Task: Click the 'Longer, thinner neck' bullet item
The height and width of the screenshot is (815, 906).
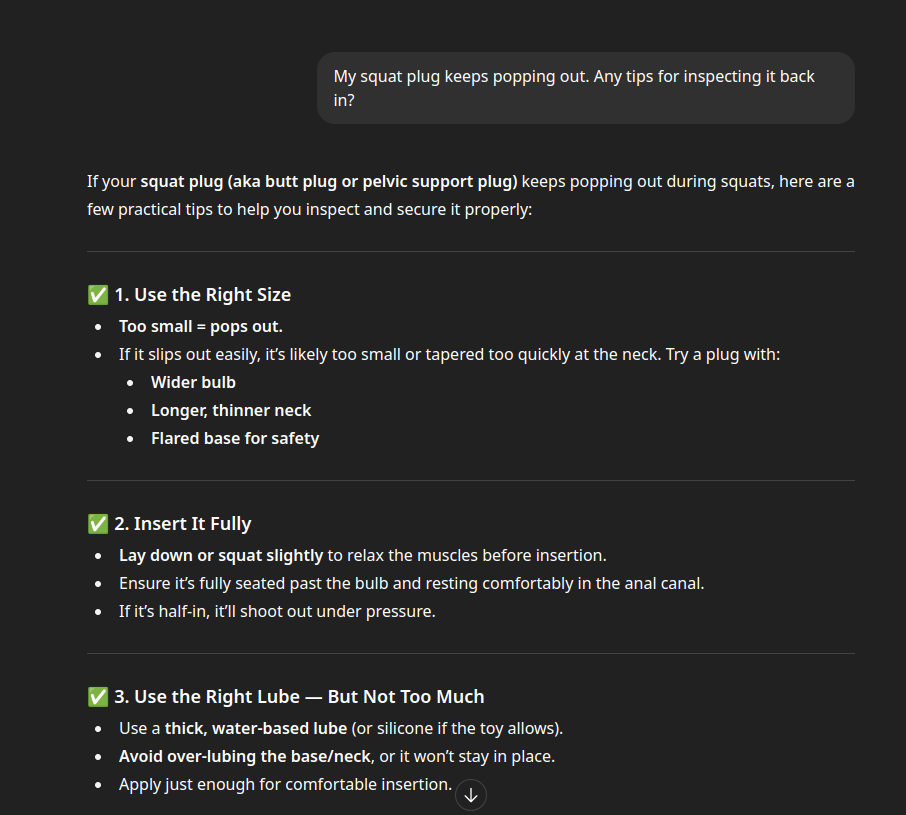Action: click(231, 410)
